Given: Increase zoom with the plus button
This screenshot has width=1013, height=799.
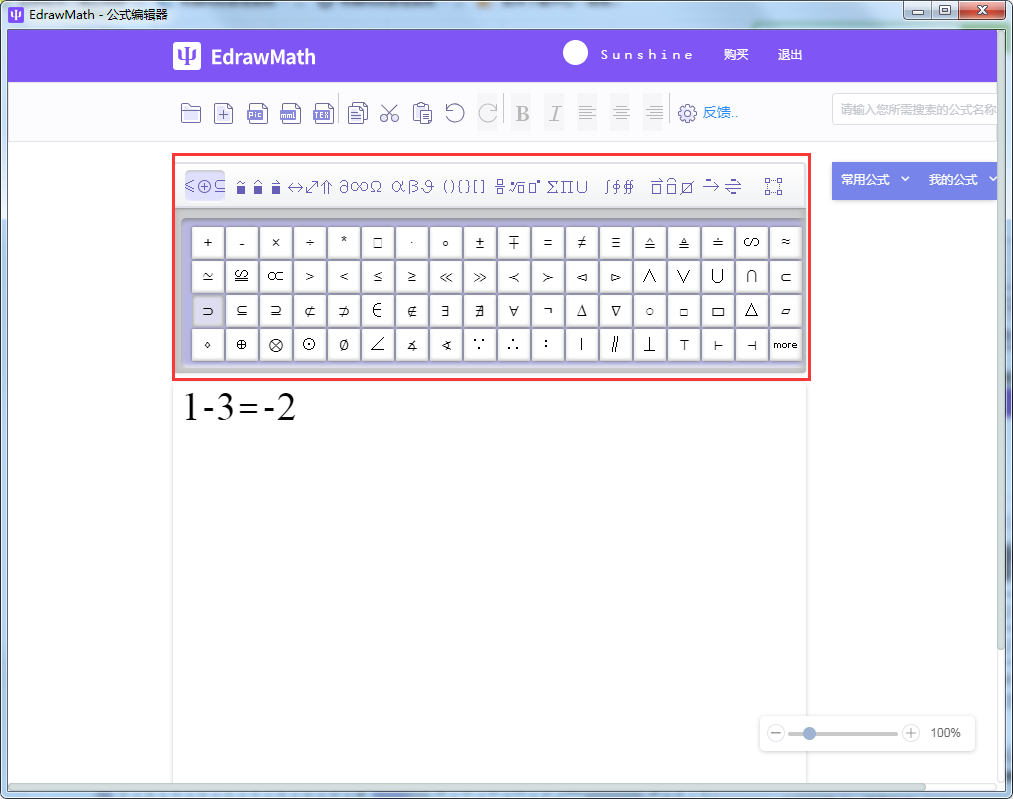Looking at the screenshot, I should 911,733.
